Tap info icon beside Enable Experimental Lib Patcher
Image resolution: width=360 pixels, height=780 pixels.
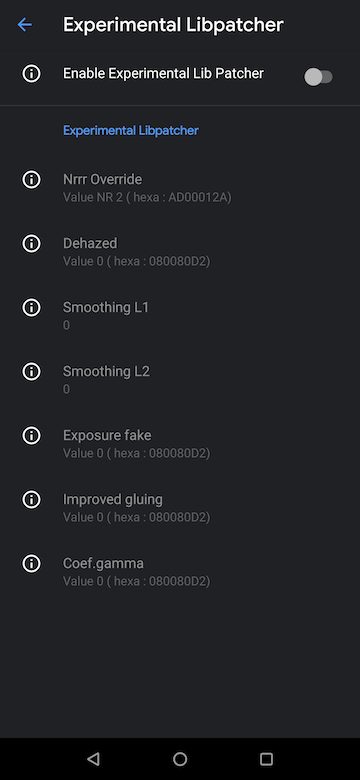pos(31,74)
